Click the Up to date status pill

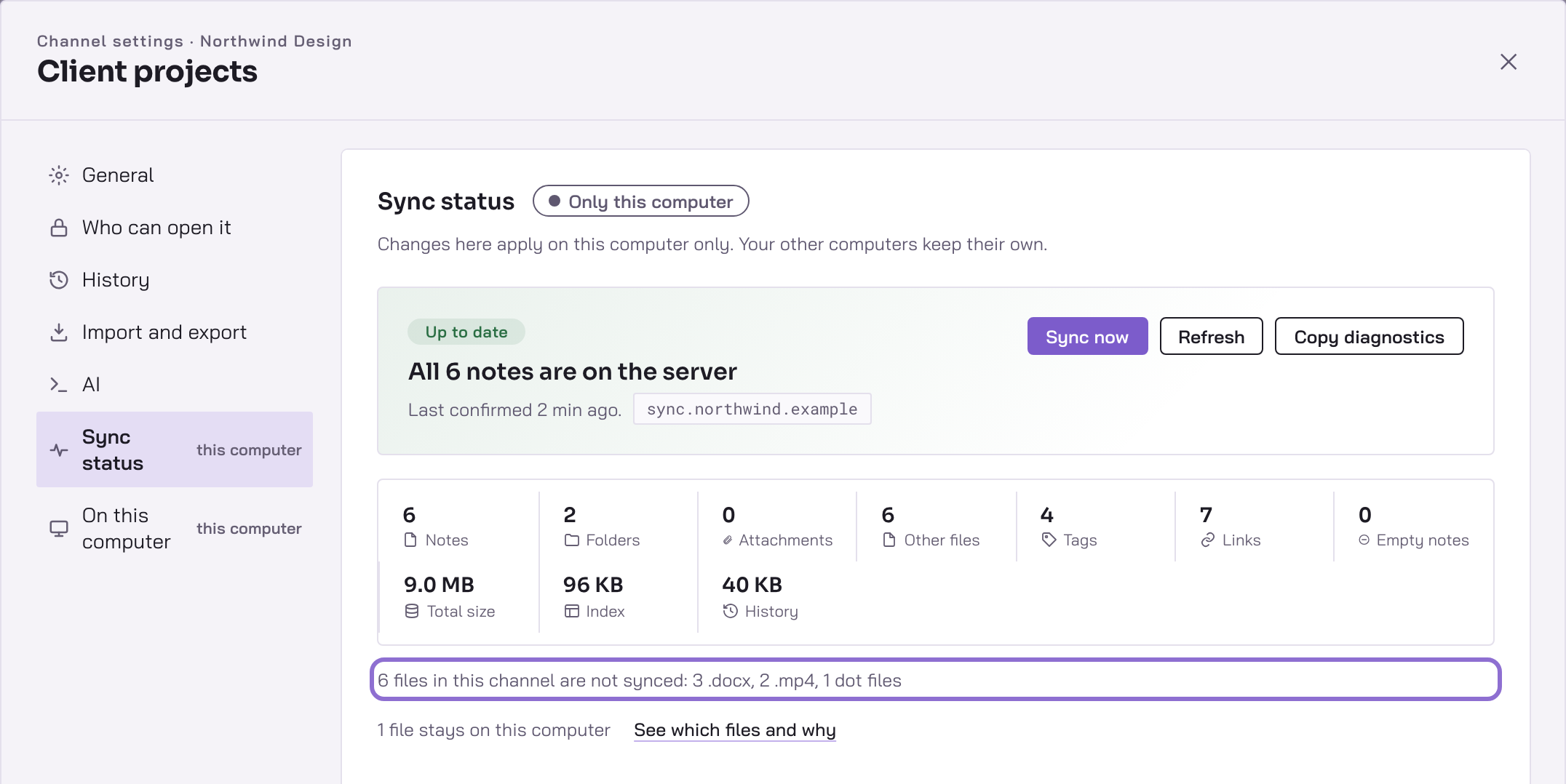tap(466, 332)
